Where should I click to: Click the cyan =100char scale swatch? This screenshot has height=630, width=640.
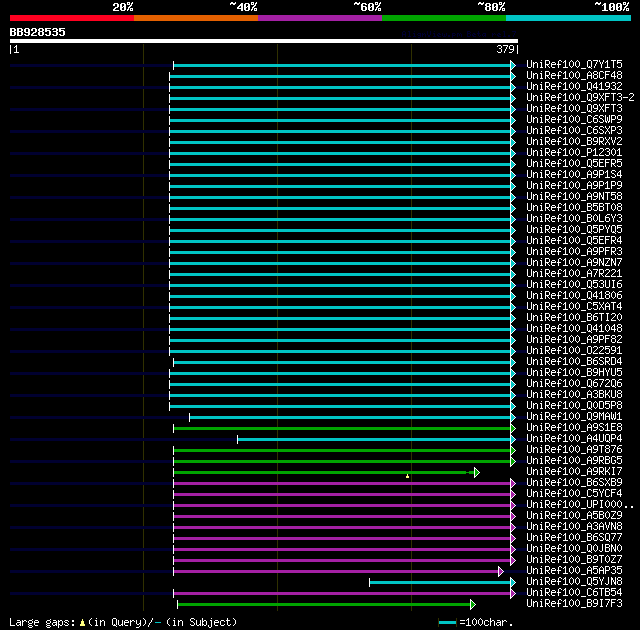pos(447,622)
